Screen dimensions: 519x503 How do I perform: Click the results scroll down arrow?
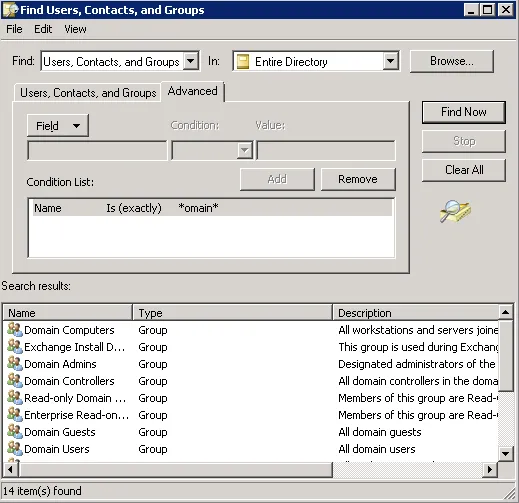coord(506,454)
